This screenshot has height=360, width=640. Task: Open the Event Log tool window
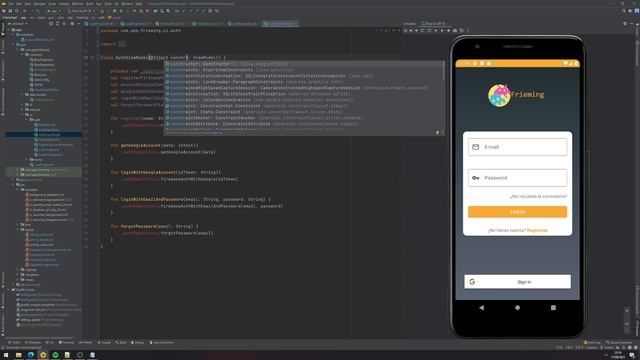point(593,342)
